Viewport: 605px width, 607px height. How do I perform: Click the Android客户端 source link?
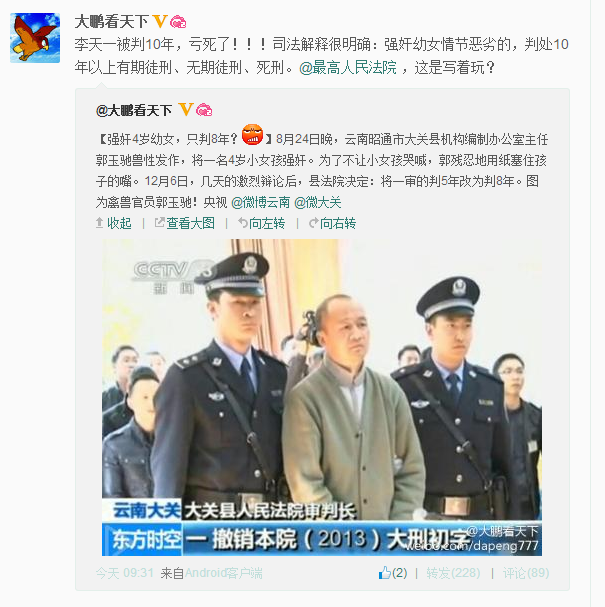[224, 573]
